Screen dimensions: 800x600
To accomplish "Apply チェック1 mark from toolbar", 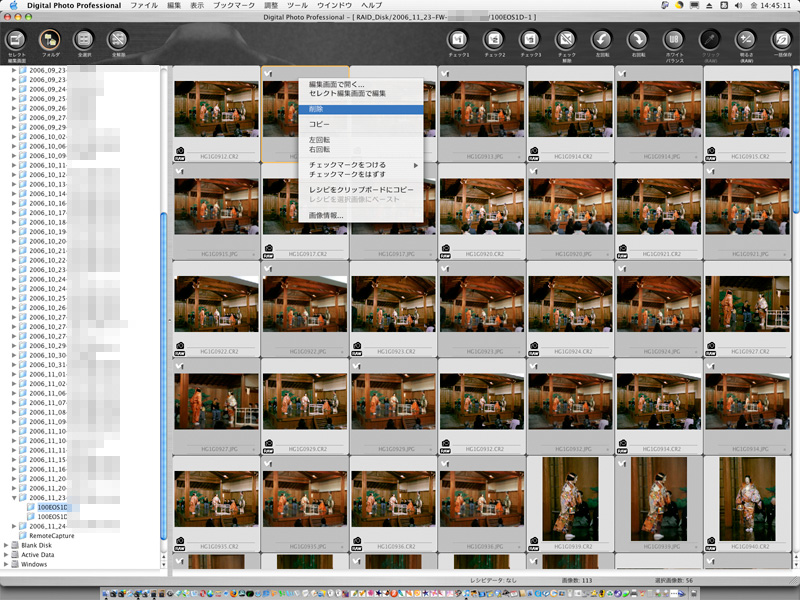I will click(458, 40).
